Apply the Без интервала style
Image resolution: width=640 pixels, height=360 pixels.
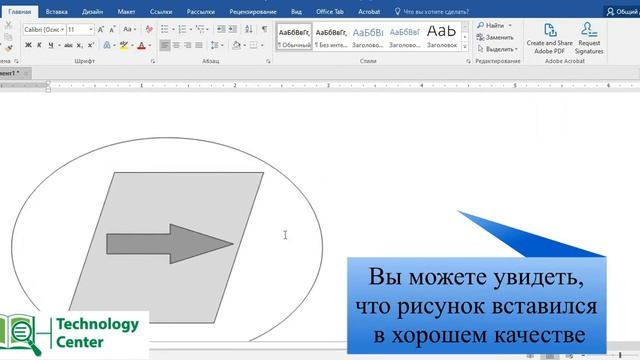[331, 37]
